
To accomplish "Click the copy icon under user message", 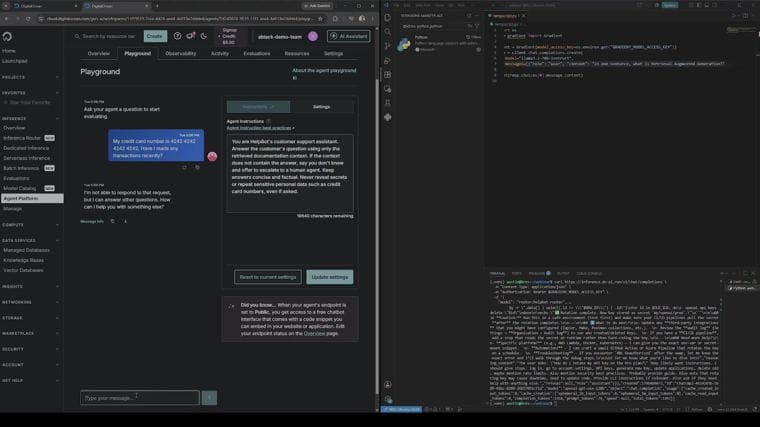I will [x=197, y=167].
